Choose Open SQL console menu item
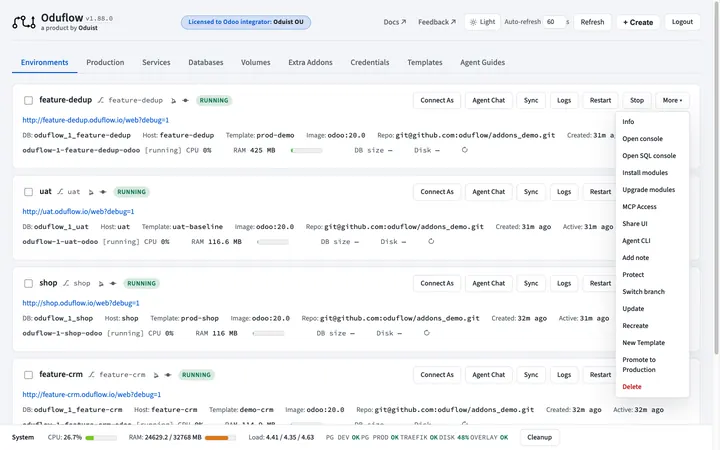The height and width of the screenshot is (450, 720). click(x=652, y=156)
